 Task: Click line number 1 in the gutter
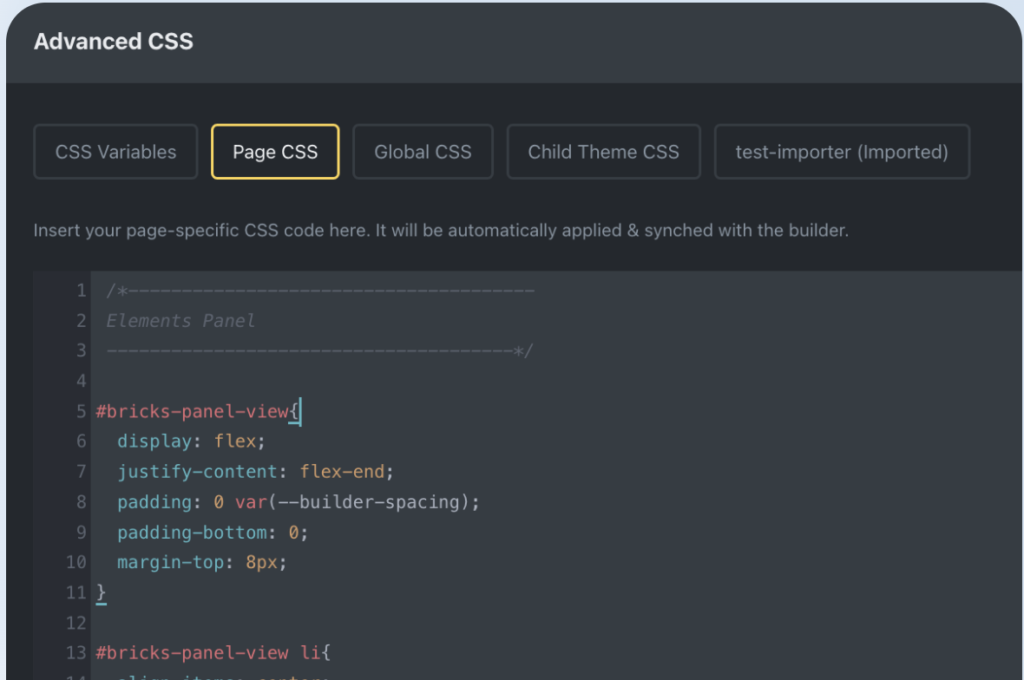(x=80, y=291)
